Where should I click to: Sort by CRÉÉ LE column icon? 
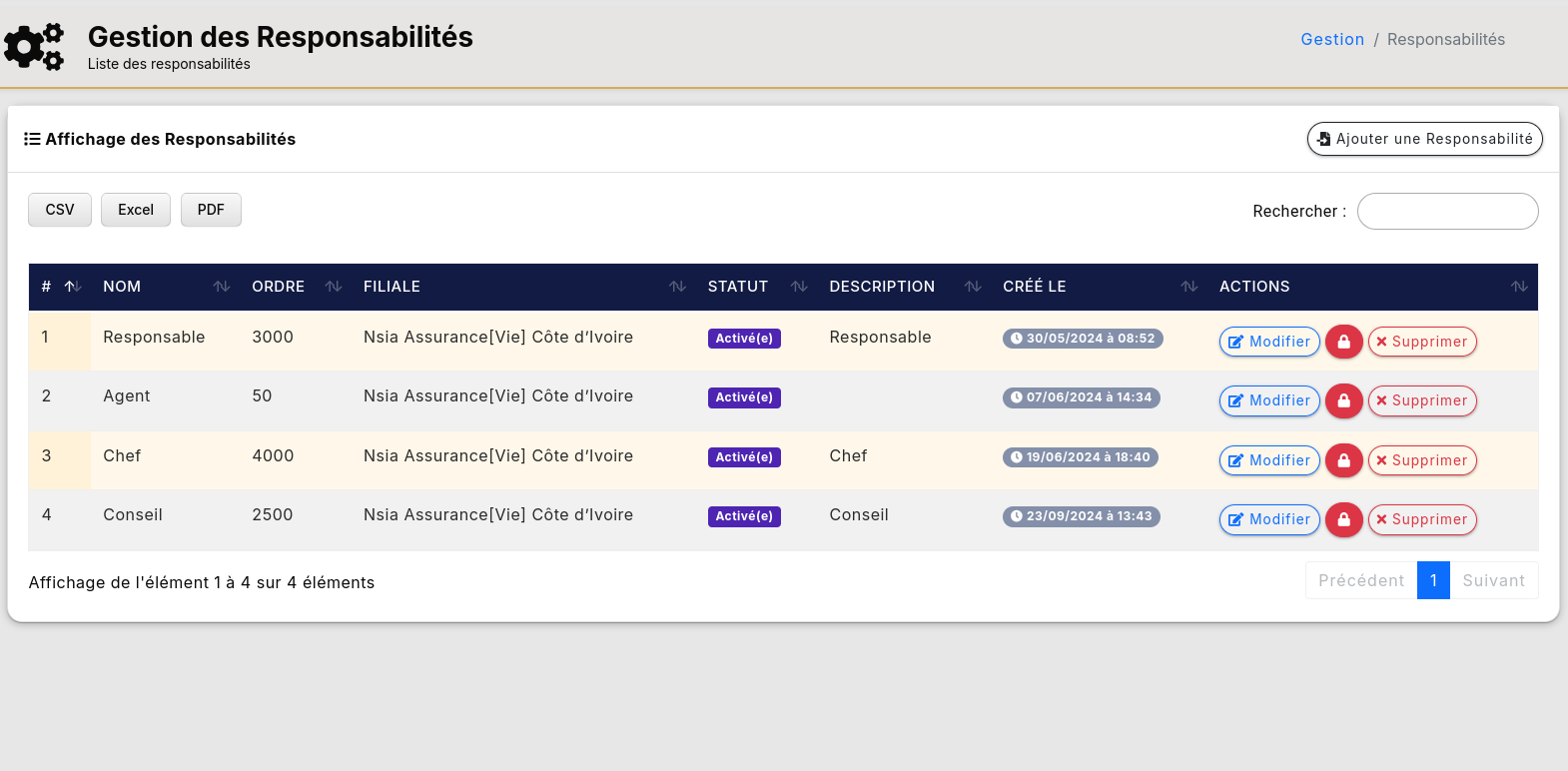[1188, 287]
